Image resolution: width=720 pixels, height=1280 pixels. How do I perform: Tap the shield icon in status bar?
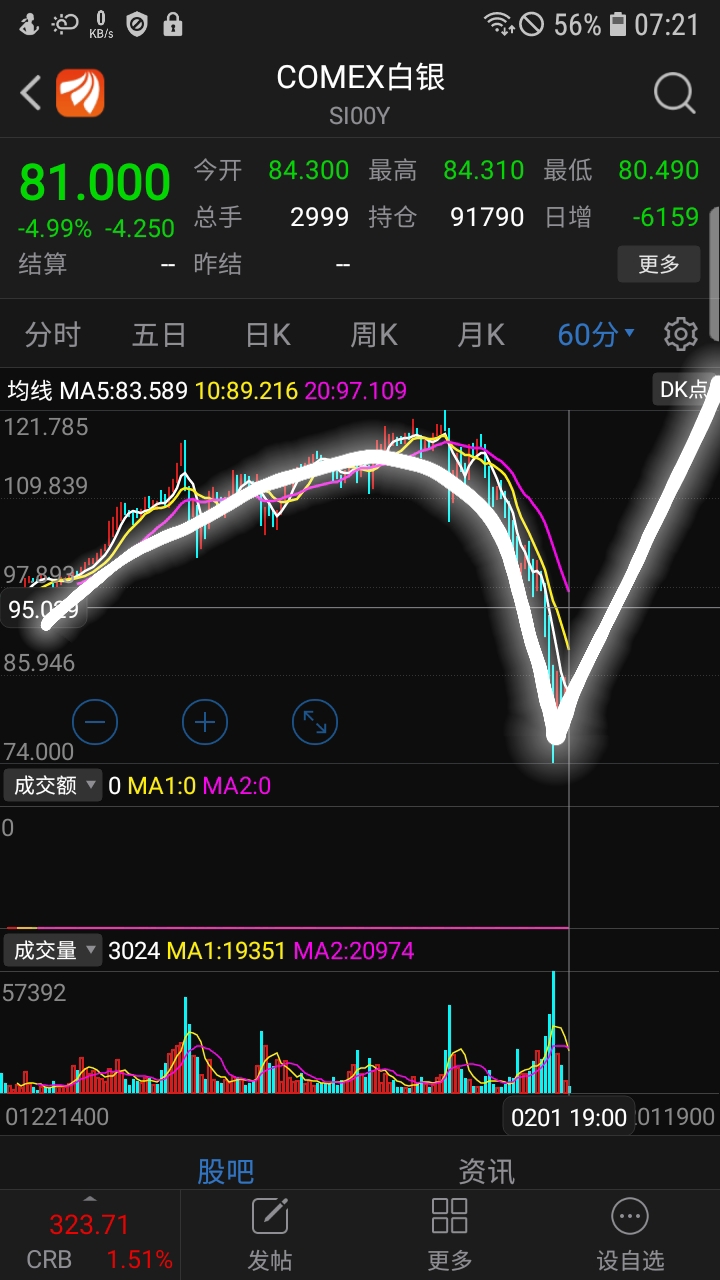click(137, 24)
